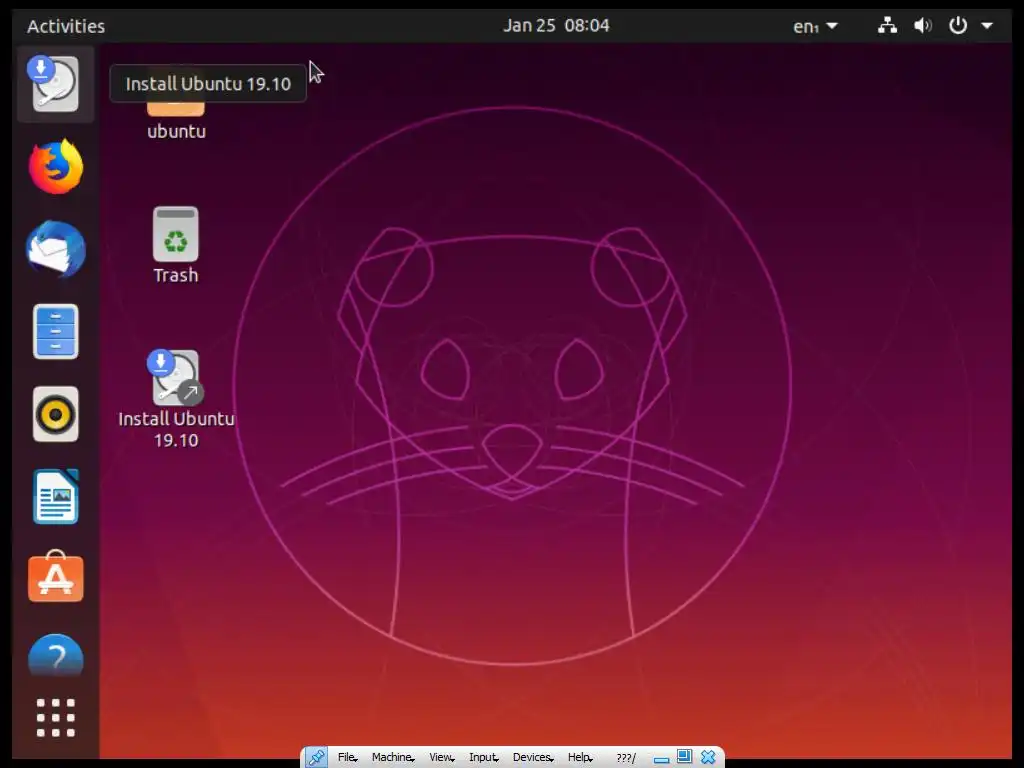This screenshot has width=1024, height=768.
Task: Open the VirtualBox File menu
Action: click(x=347, y=757)
